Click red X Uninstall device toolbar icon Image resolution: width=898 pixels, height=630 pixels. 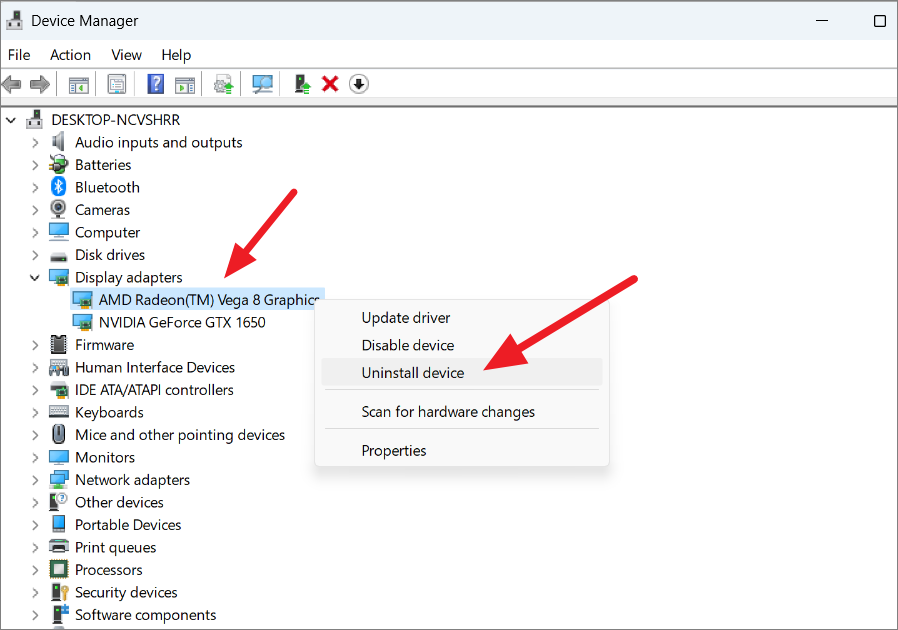click(330, 84)
